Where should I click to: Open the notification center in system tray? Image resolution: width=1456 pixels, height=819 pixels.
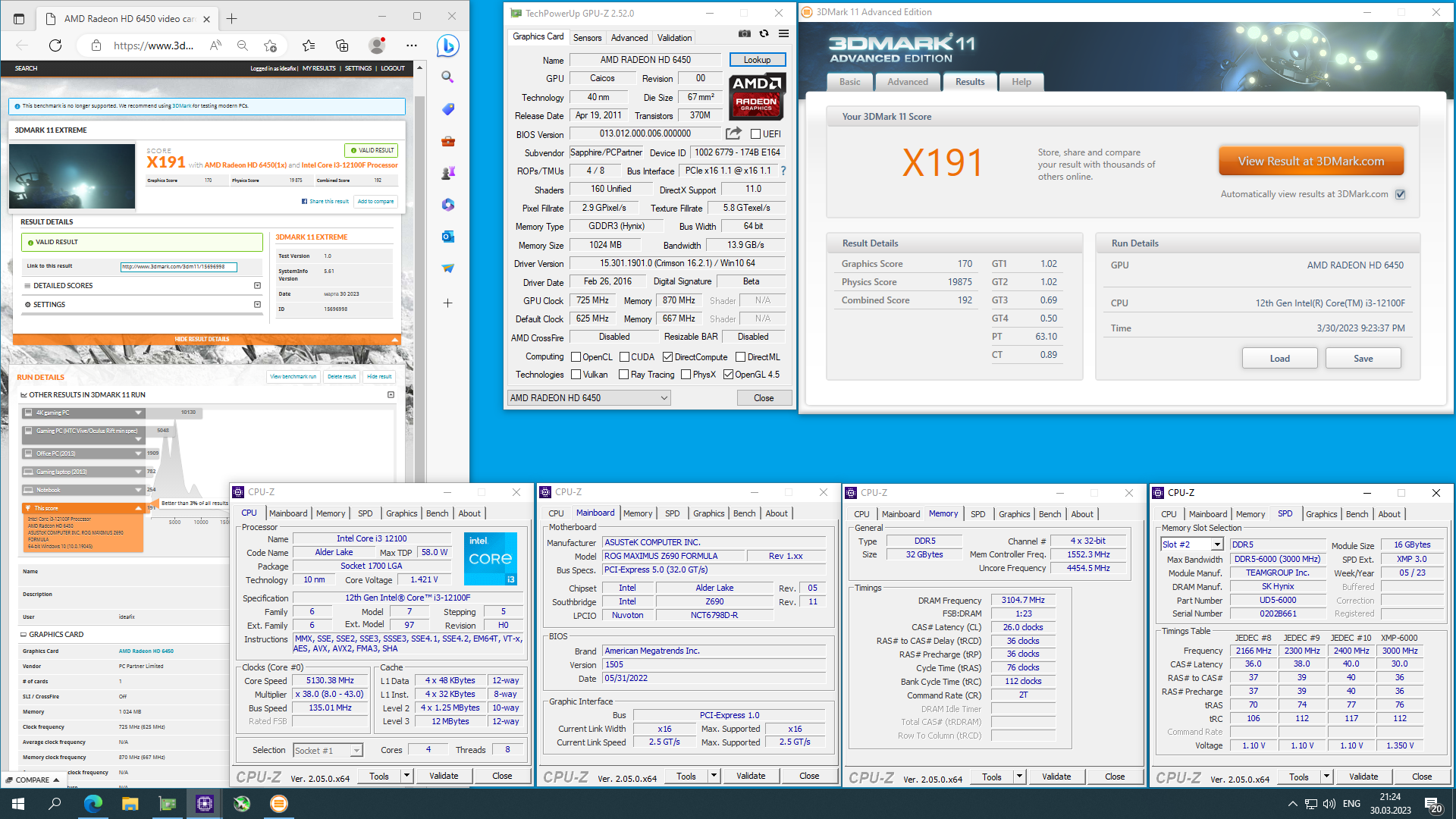tap(1432, 804)
